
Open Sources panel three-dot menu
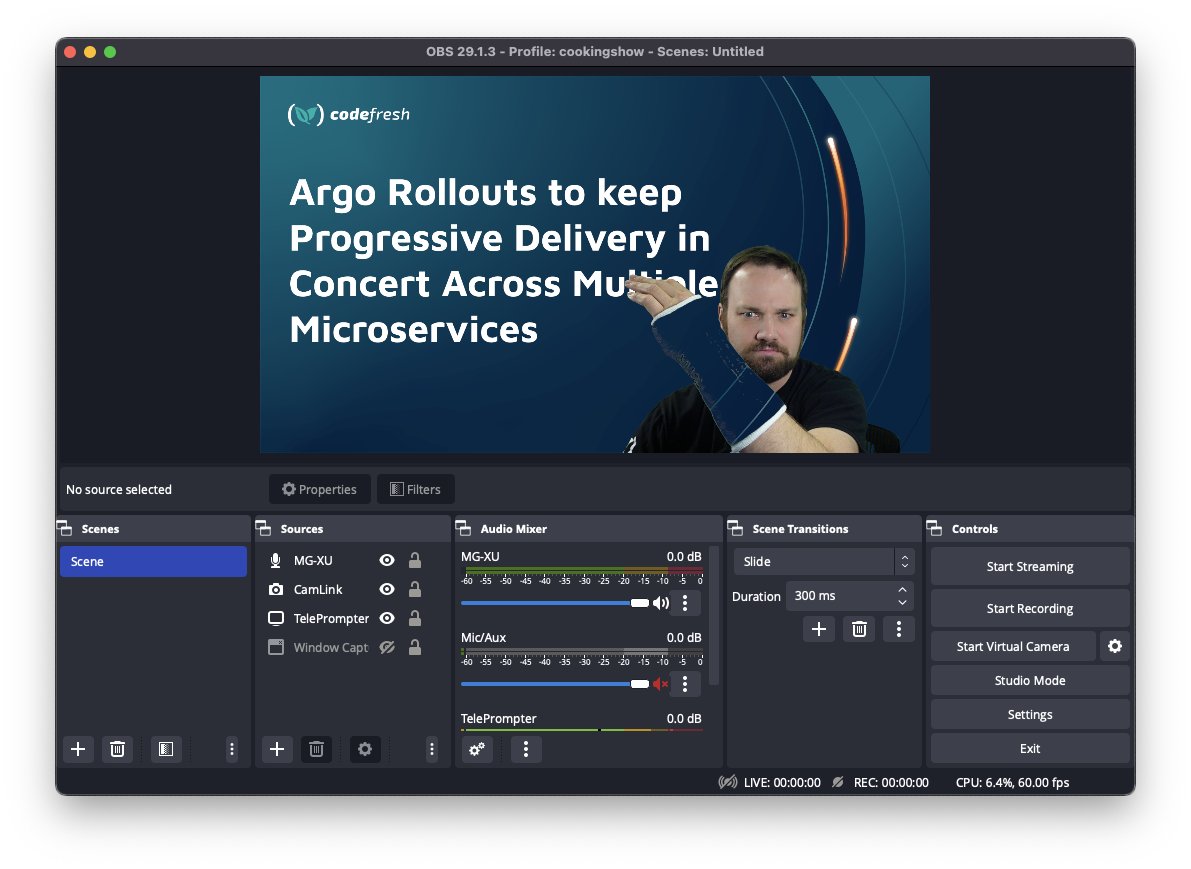point(431,749)
